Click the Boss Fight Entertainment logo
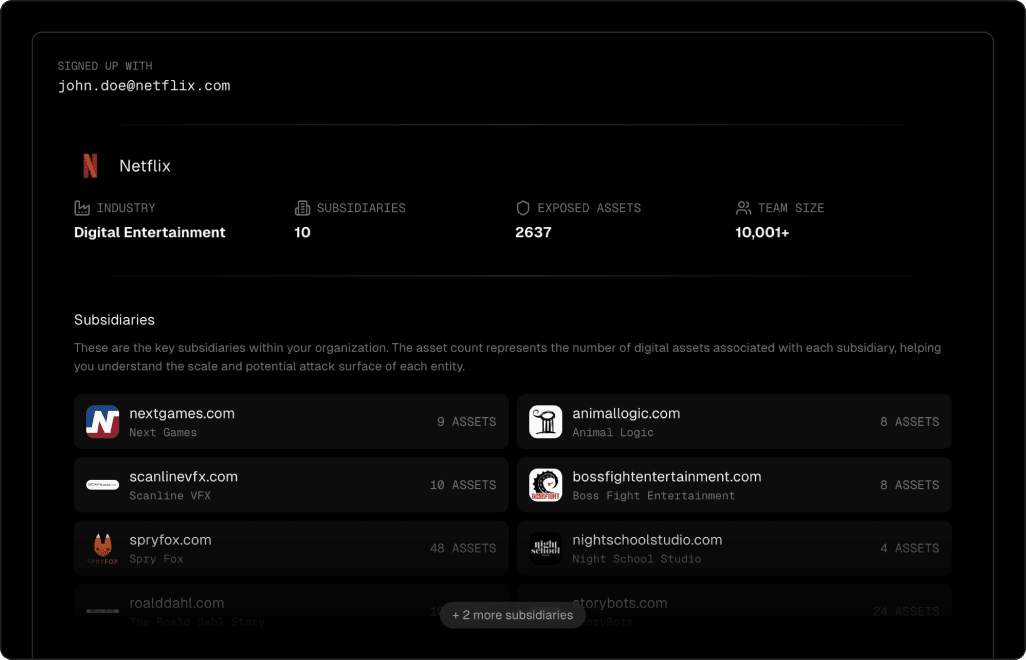 tap(546, 485)
